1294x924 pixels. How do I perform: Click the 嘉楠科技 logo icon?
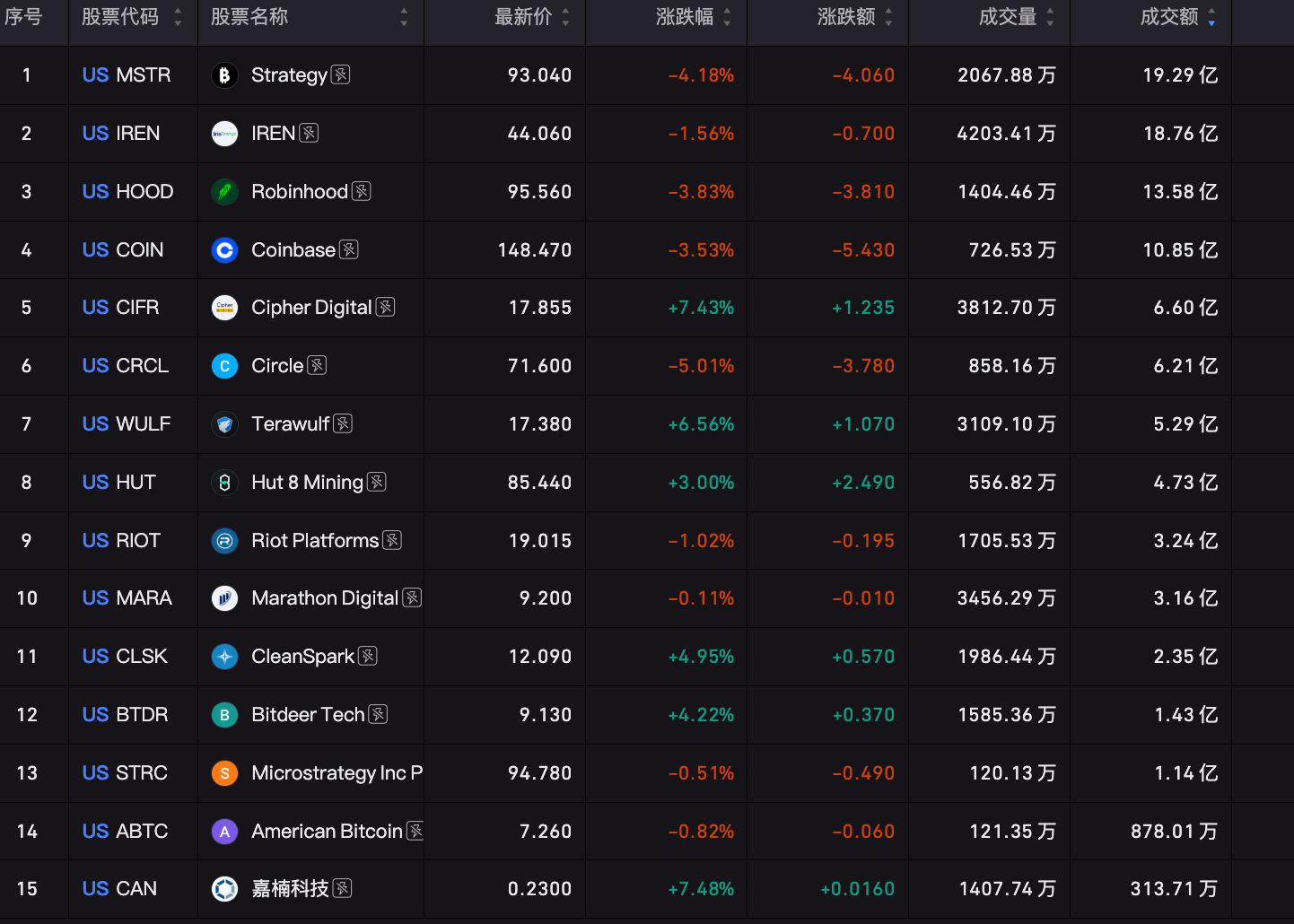click(224, 889)
